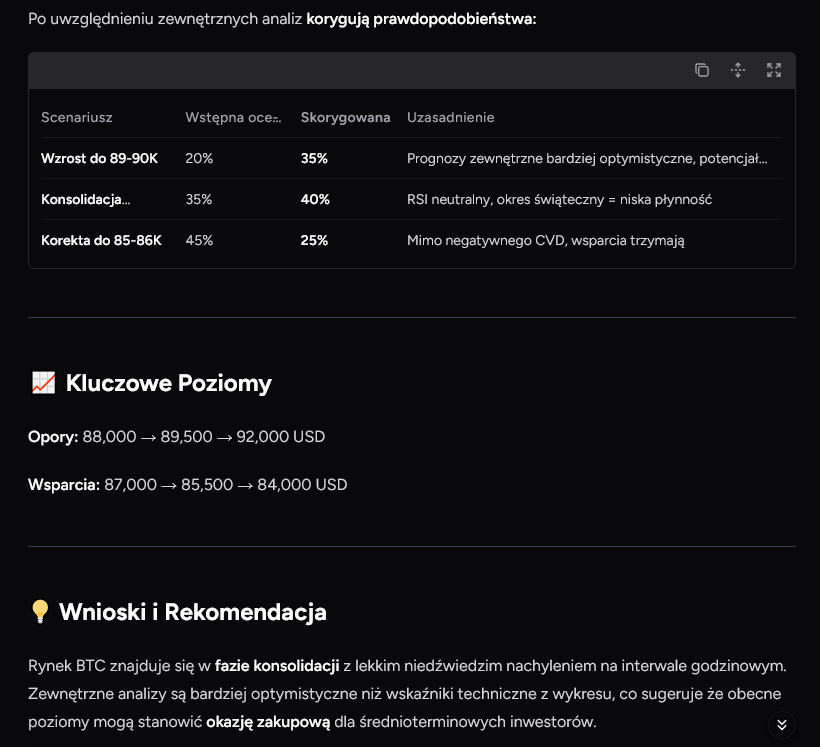Click the lightbulb emoji beside Wnioski
820x747 pixels.
(x=40, y=612)
